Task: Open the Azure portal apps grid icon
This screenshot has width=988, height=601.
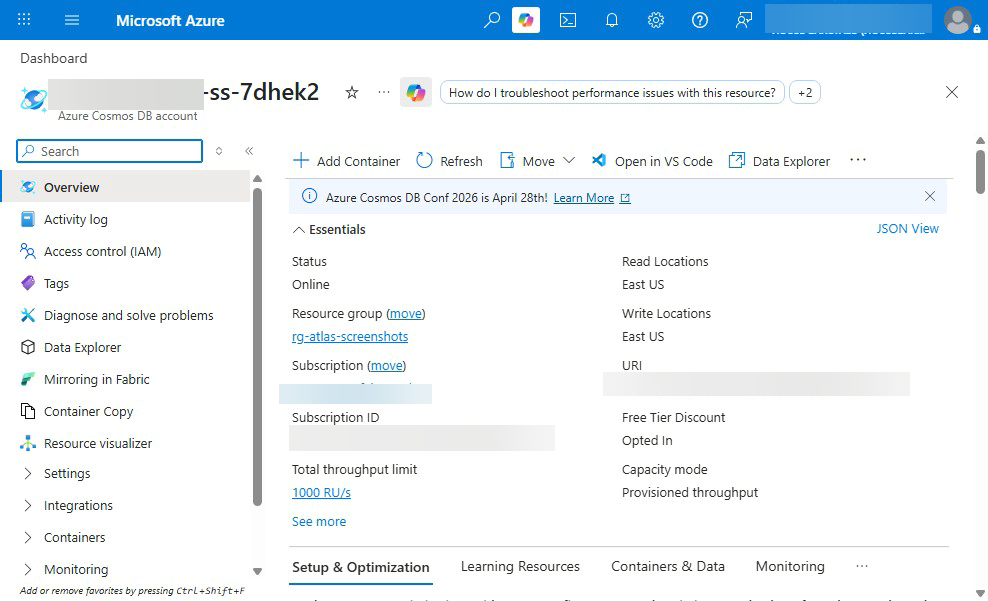Action: [24, 20]
